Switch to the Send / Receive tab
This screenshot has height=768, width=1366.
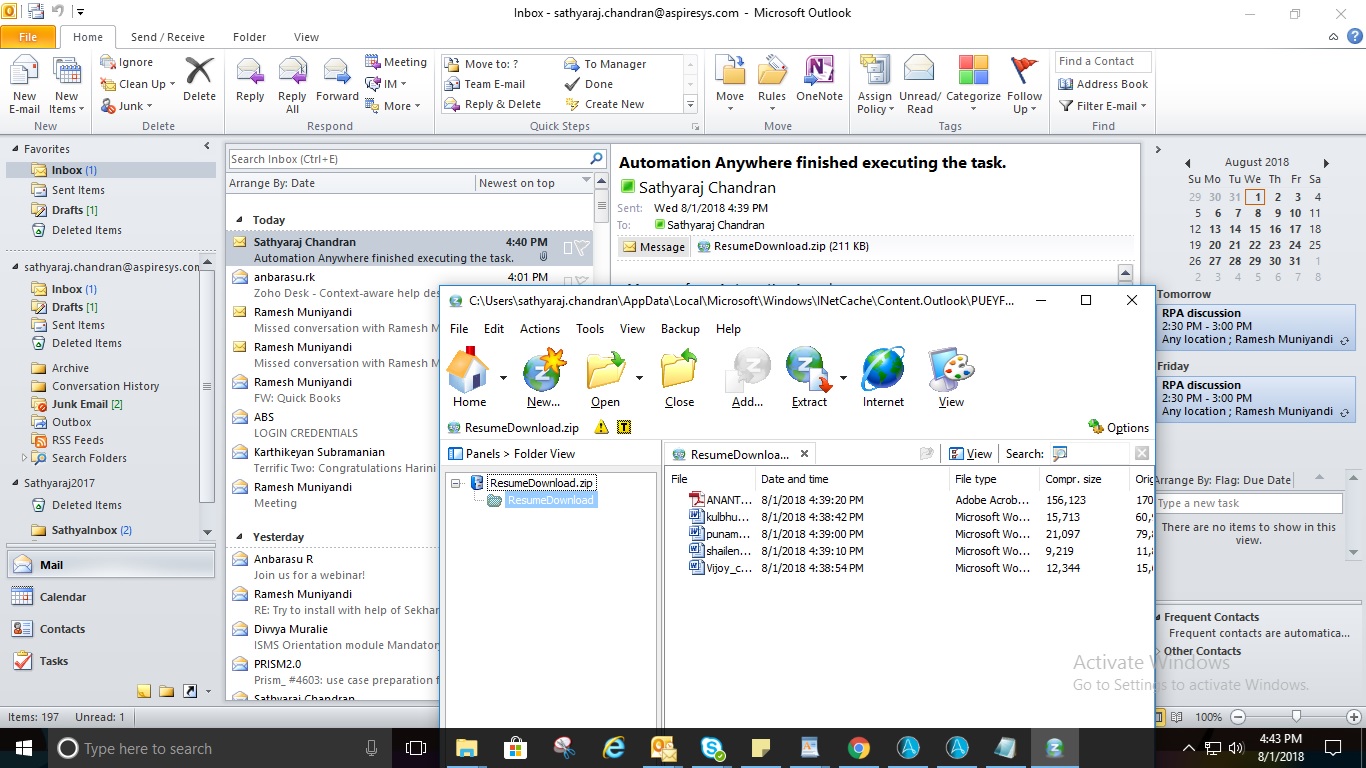(x=167, y=37)
